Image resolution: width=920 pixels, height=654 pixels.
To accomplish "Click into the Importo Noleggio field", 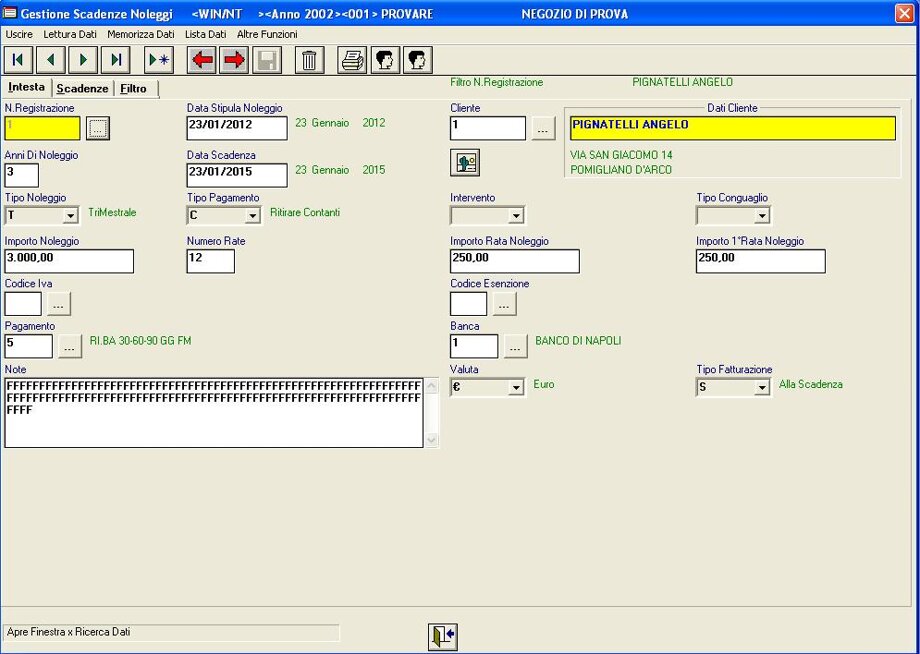I will (69, 261).
